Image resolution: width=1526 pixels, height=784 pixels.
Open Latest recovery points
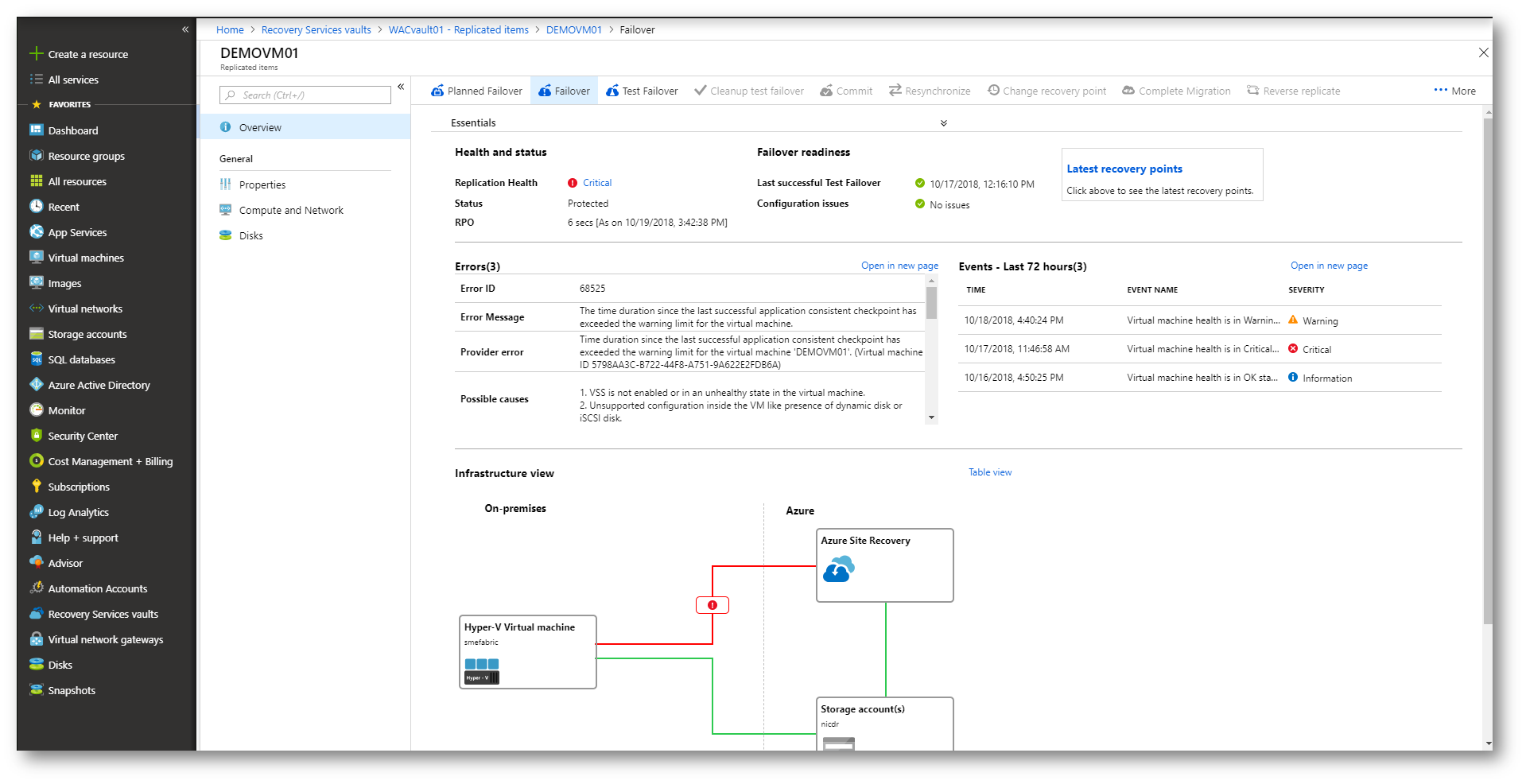[x=1124, y=169]
